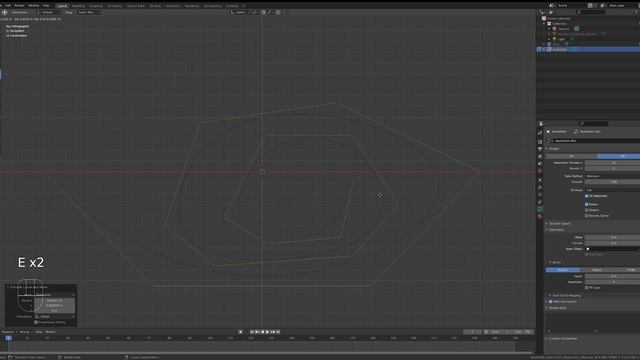Open the Edit menu
Screen dimensions: 640x360
8,6
